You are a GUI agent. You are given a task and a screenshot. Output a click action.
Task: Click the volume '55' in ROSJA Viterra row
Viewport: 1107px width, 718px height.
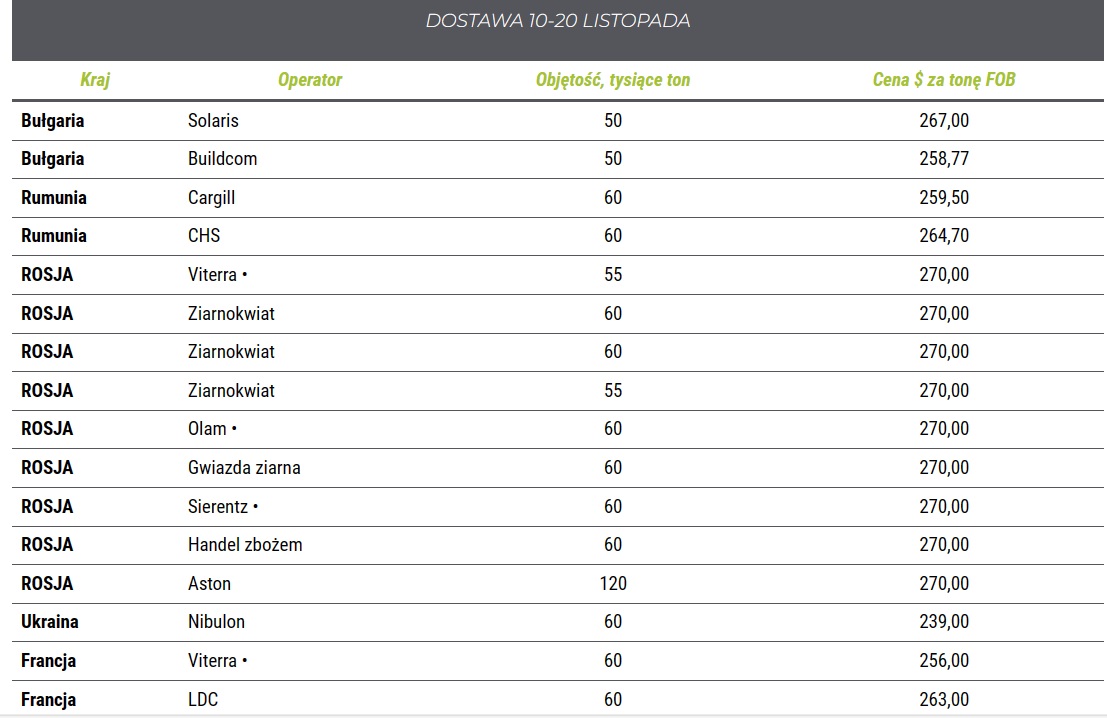pyautogui.click(x=613, y=275)
